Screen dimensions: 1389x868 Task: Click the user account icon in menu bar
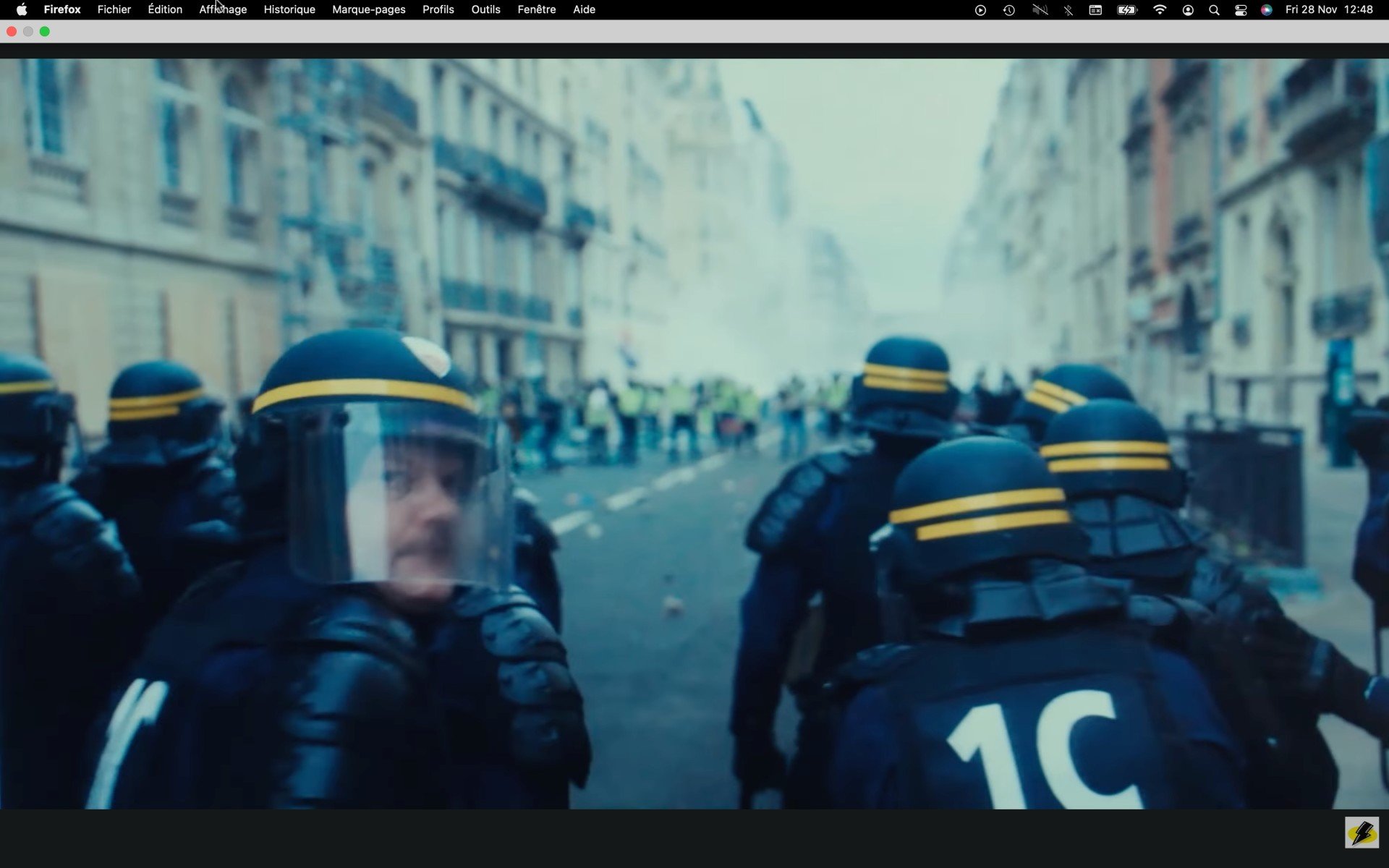[x=1188, y=10]
